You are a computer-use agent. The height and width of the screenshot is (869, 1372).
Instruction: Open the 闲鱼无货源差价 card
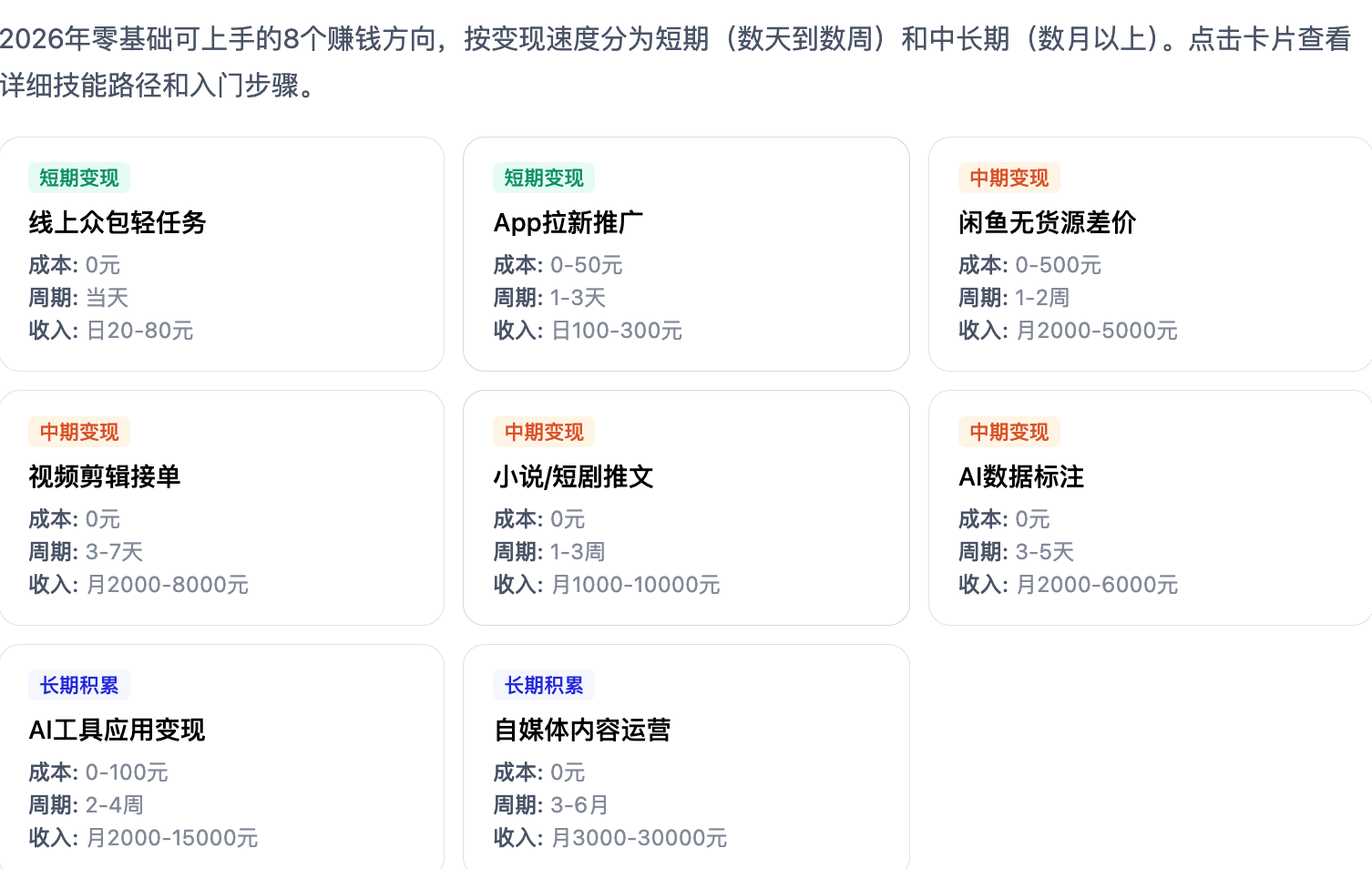(1151, 254)
